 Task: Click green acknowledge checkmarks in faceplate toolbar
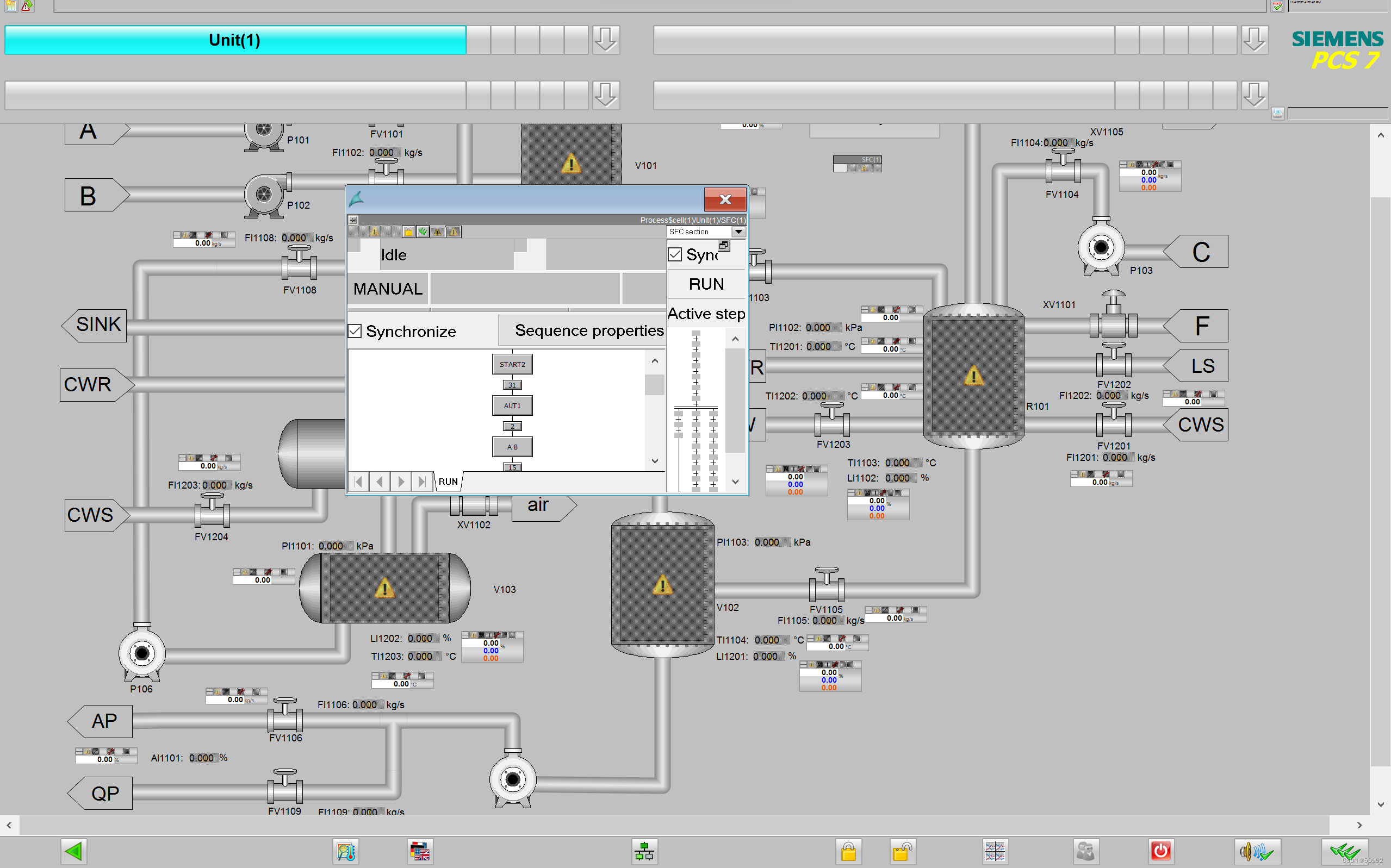tap(423, 232)
